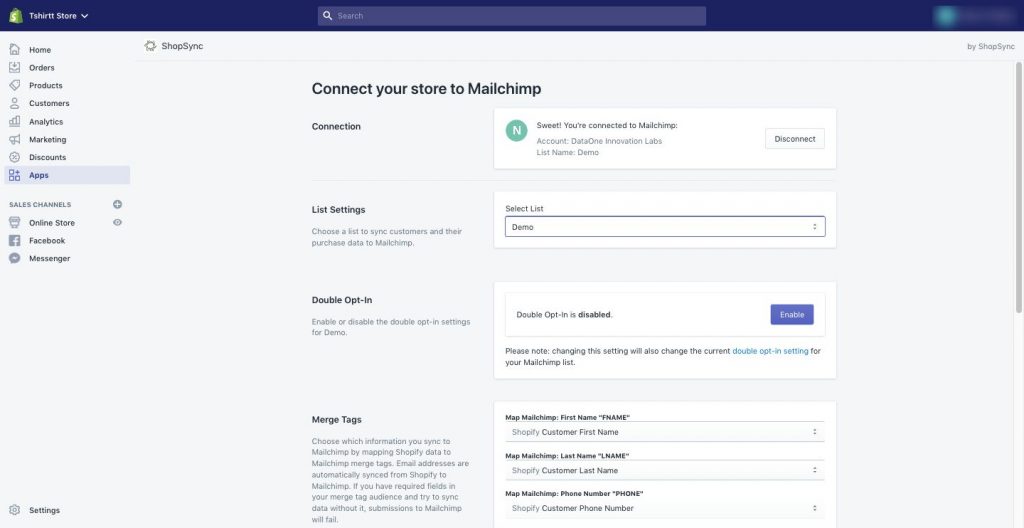The height and width of the screenshot is (528, 1024).
Task: Disconnect the Mailchimp account
Action: point(795,139)
